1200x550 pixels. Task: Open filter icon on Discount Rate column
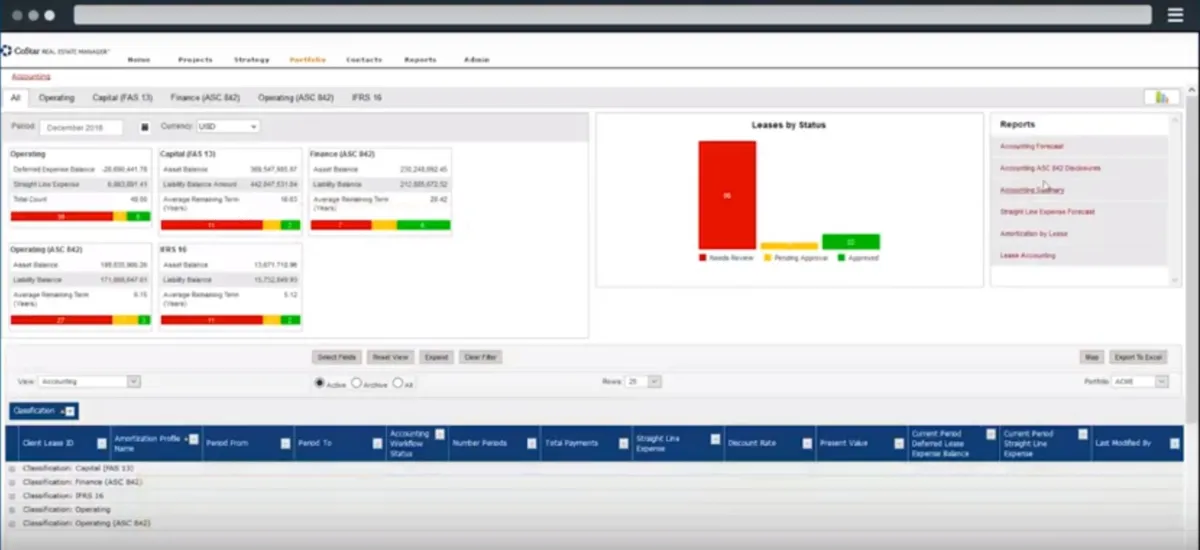pos(806,443)
